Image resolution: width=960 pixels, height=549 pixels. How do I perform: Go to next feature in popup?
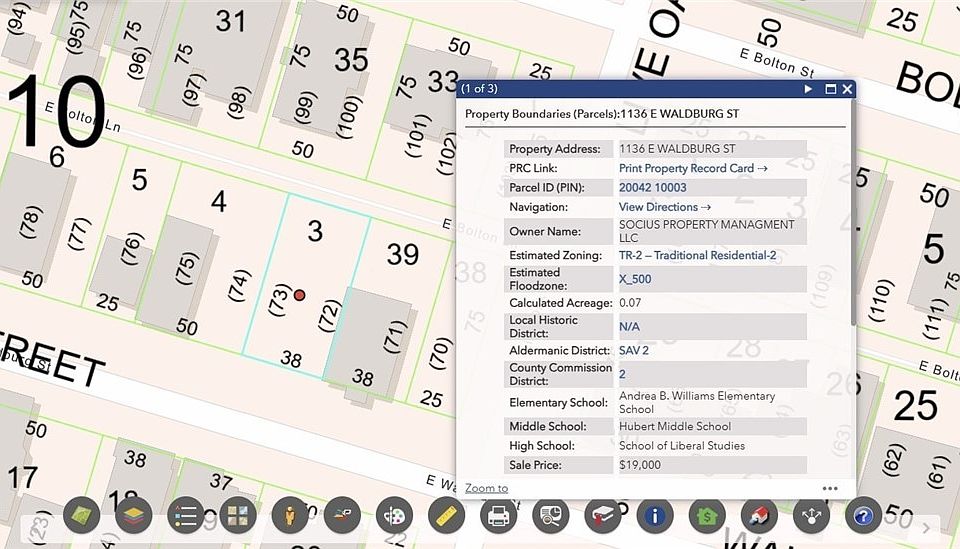tap(808, 89)
